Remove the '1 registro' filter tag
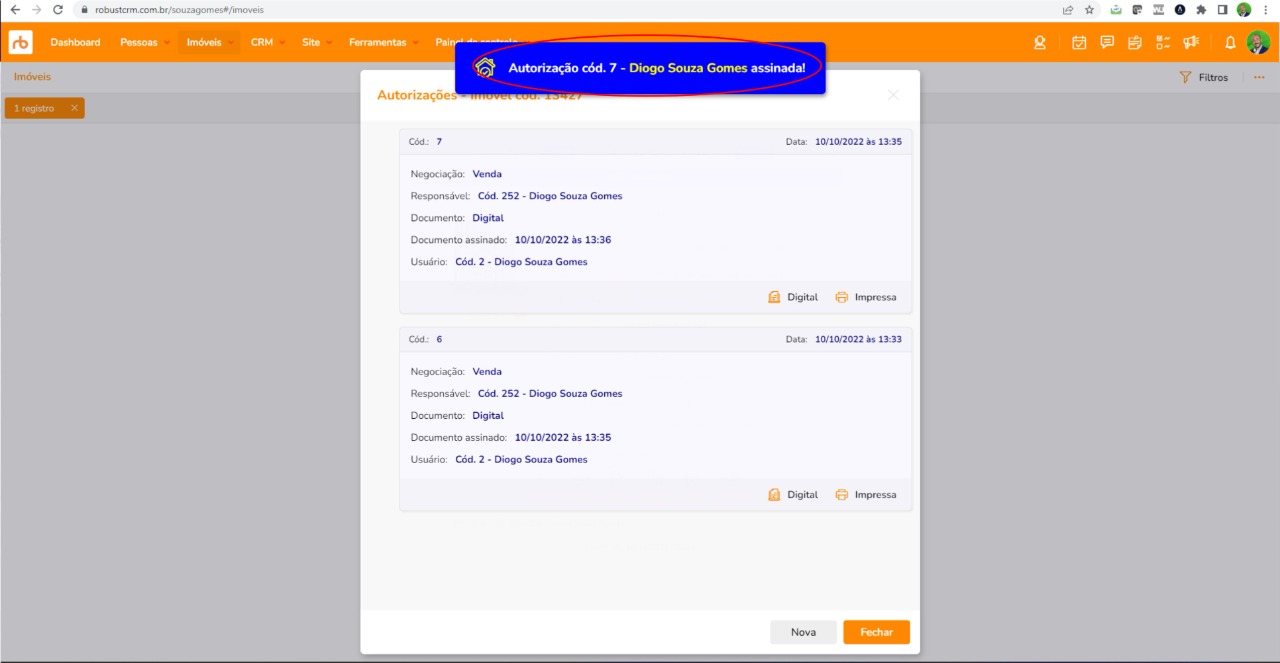This screenshot has width=1280, height=663. tap(74, 108)
